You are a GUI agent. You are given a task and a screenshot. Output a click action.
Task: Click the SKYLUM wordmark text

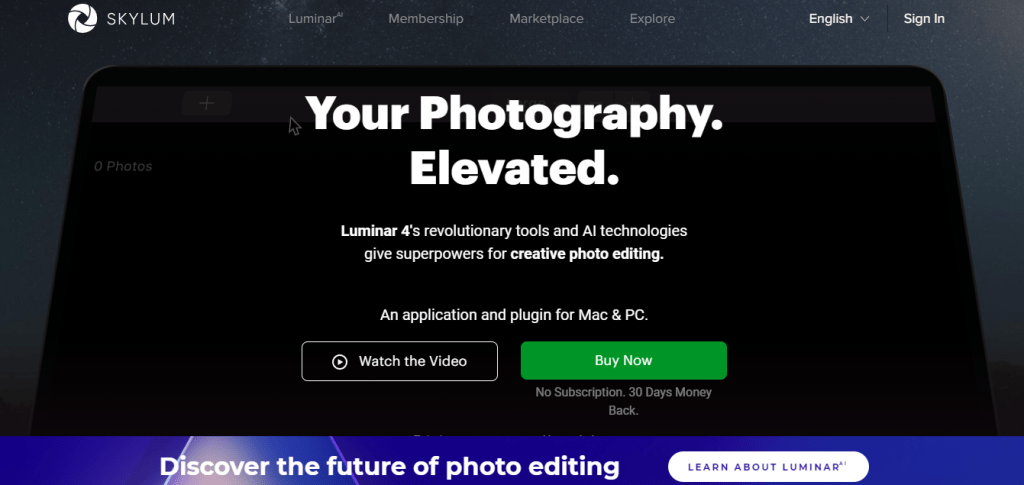click(x=140, y=19)
